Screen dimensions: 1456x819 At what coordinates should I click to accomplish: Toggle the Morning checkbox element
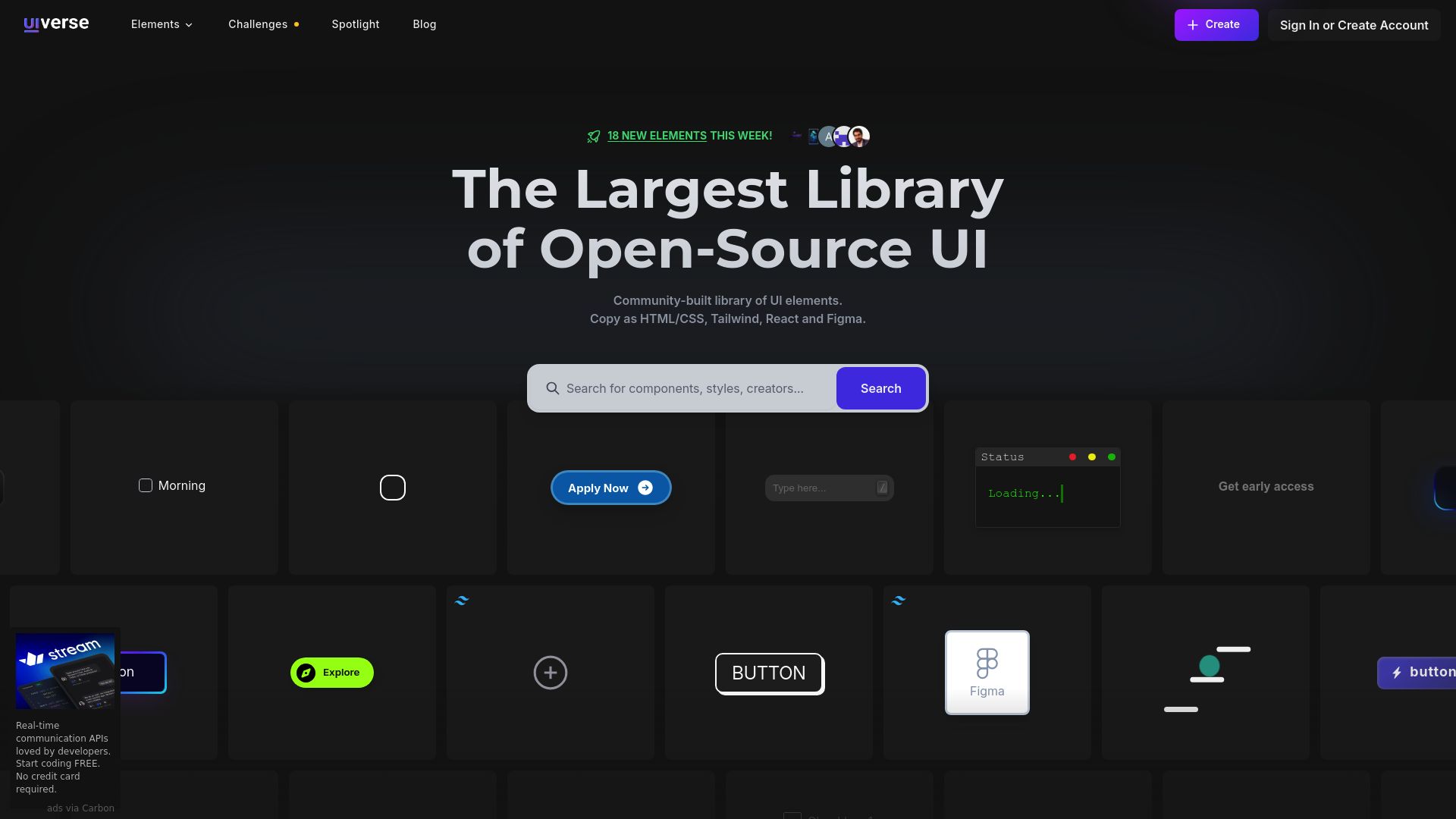pos(145,487)
